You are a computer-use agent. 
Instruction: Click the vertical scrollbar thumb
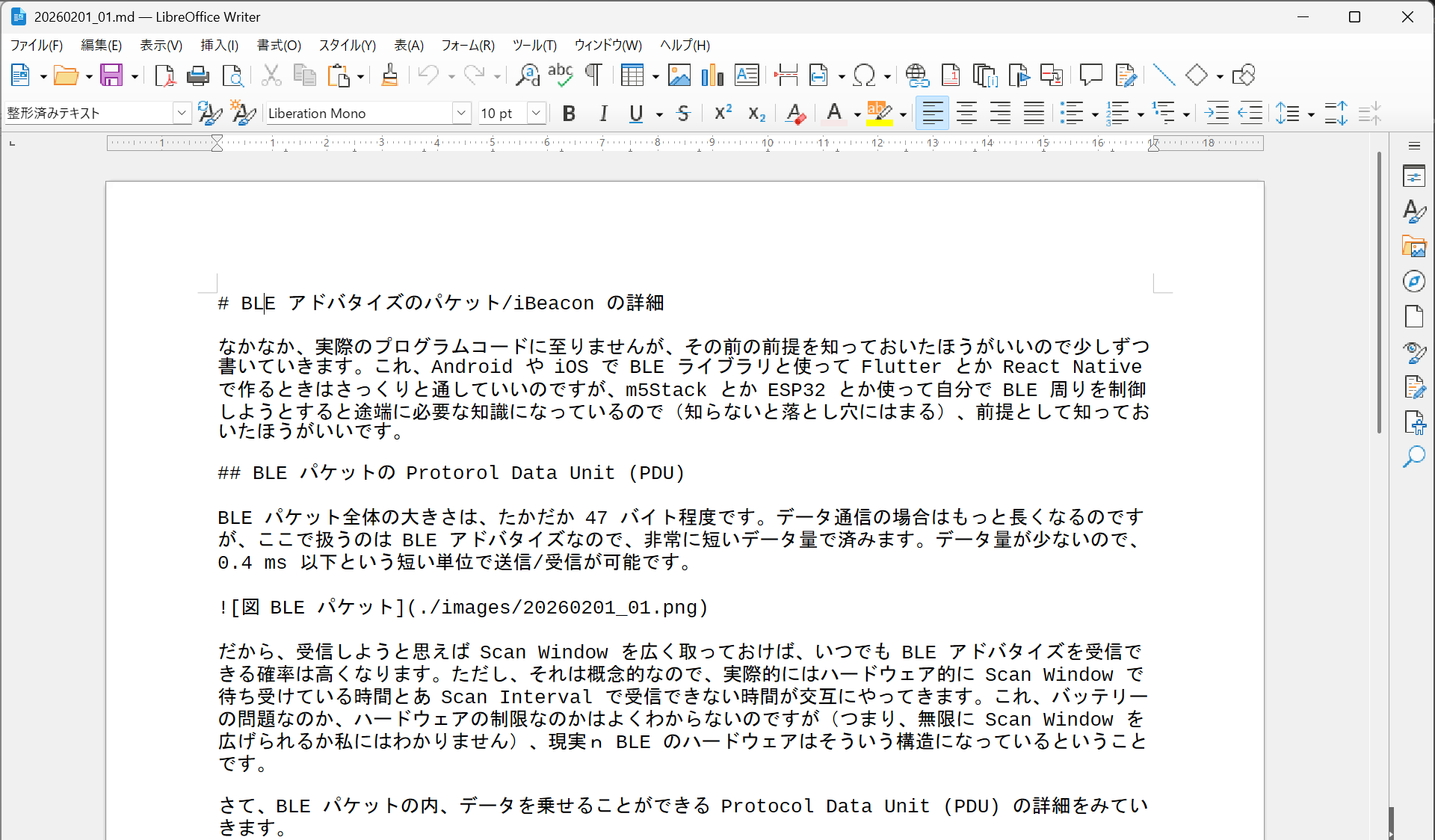click(x=1379, y=291)
